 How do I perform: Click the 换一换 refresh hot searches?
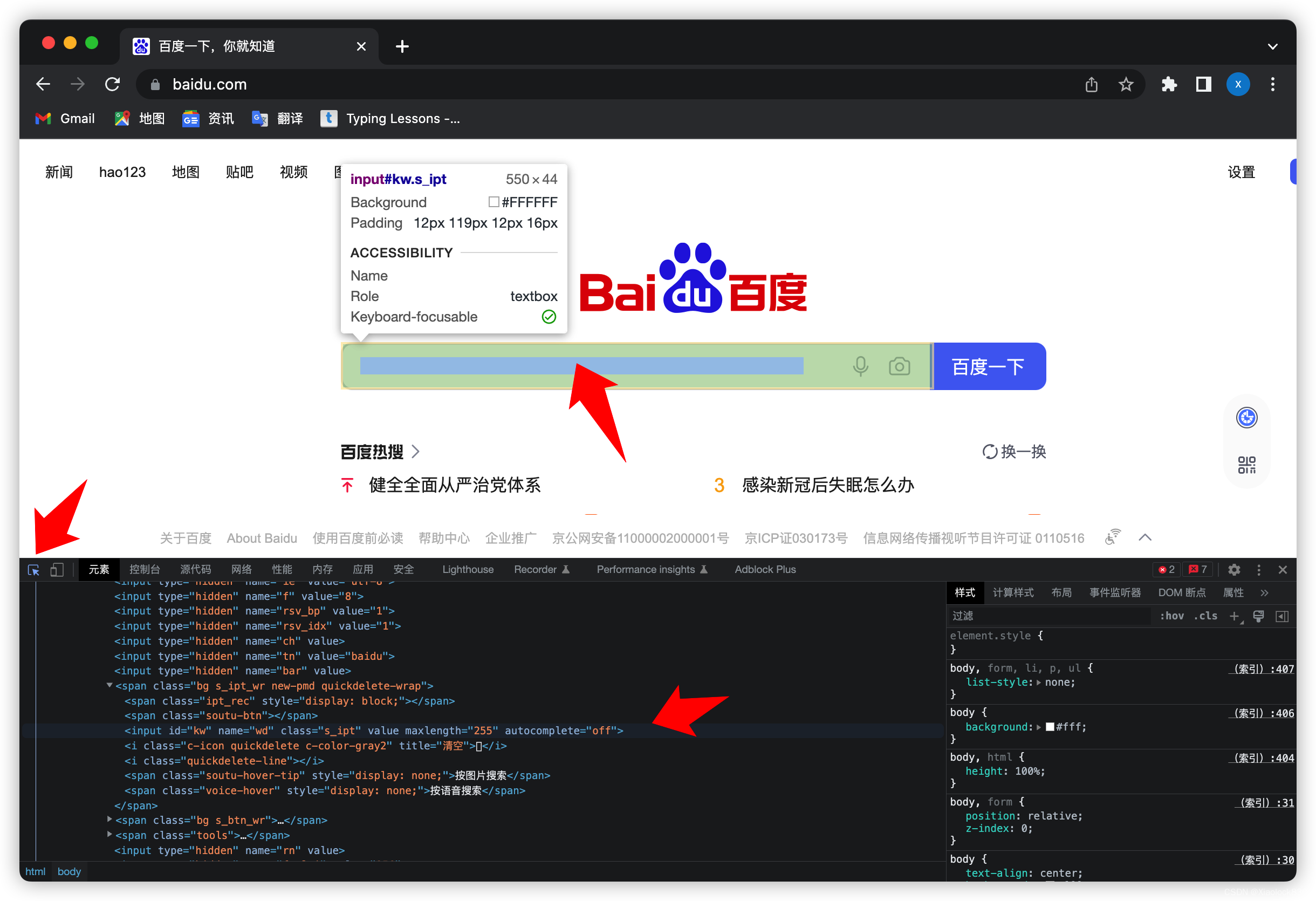click(1013, 452)
